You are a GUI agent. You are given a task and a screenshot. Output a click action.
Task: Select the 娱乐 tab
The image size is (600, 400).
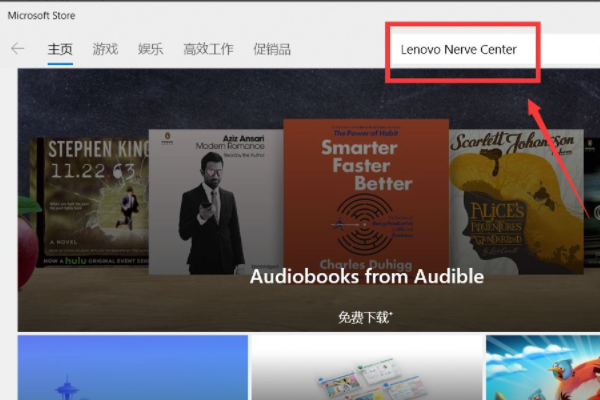[x=150, y=49]
